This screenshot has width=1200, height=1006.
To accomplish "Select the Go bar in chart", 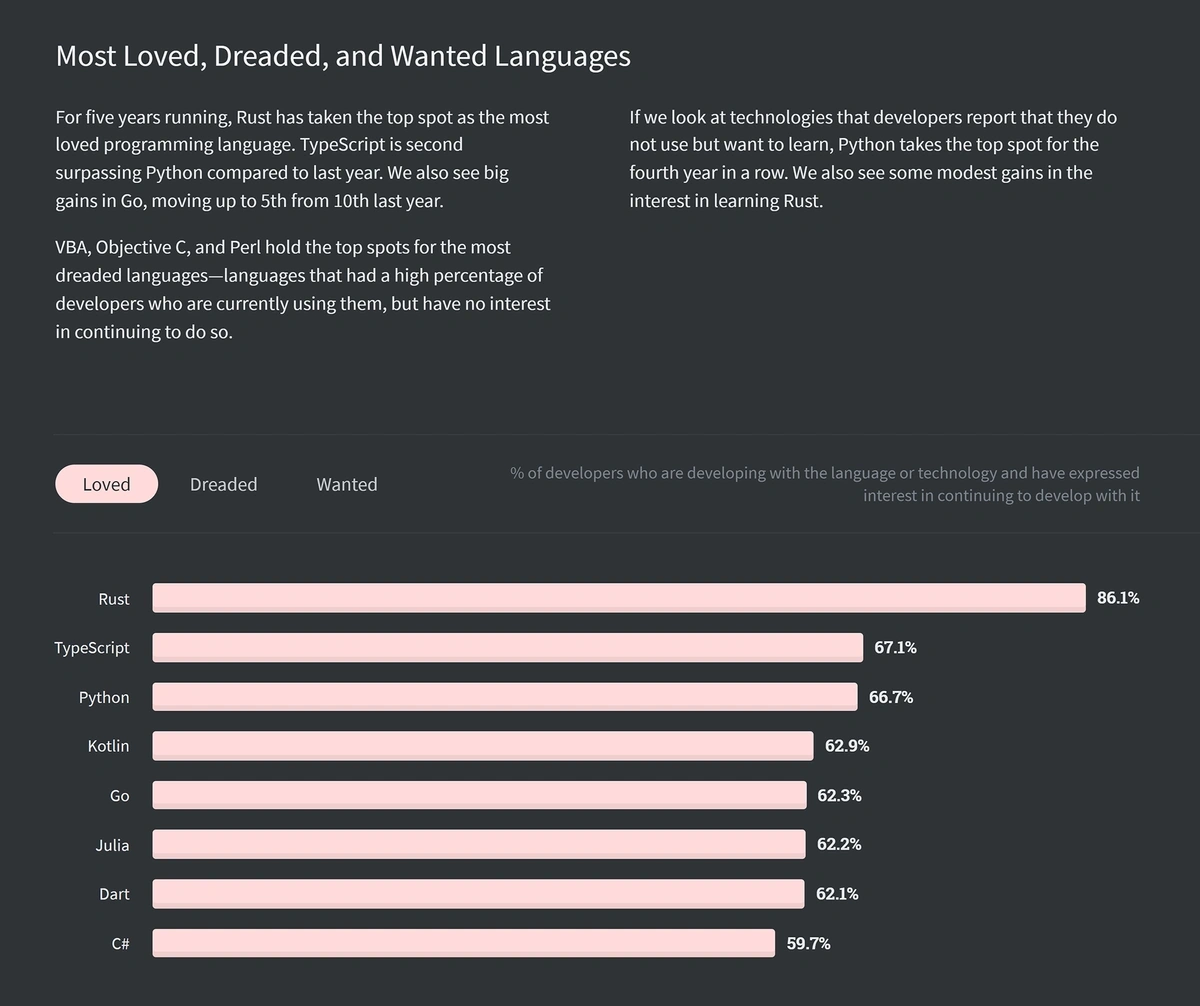I will tap(480, 795).
